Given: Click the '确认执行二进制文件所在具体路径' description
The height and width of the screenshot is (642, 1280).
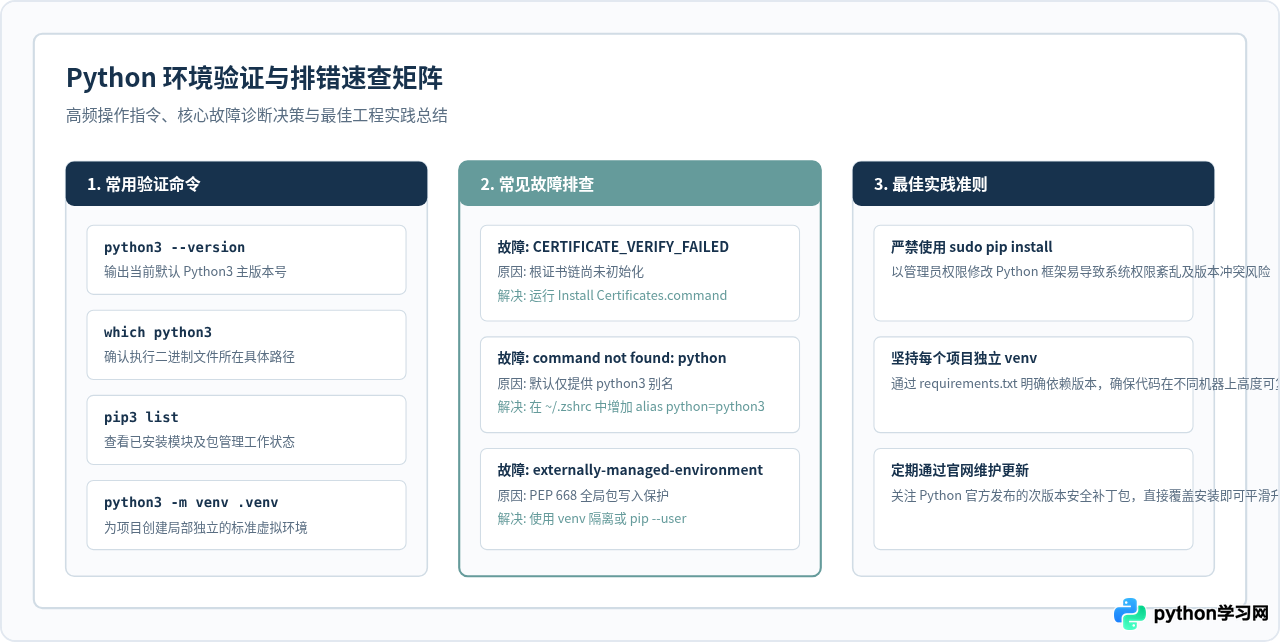Looking at the screenshot, I should pyautogui.click(x=199, y=357).
